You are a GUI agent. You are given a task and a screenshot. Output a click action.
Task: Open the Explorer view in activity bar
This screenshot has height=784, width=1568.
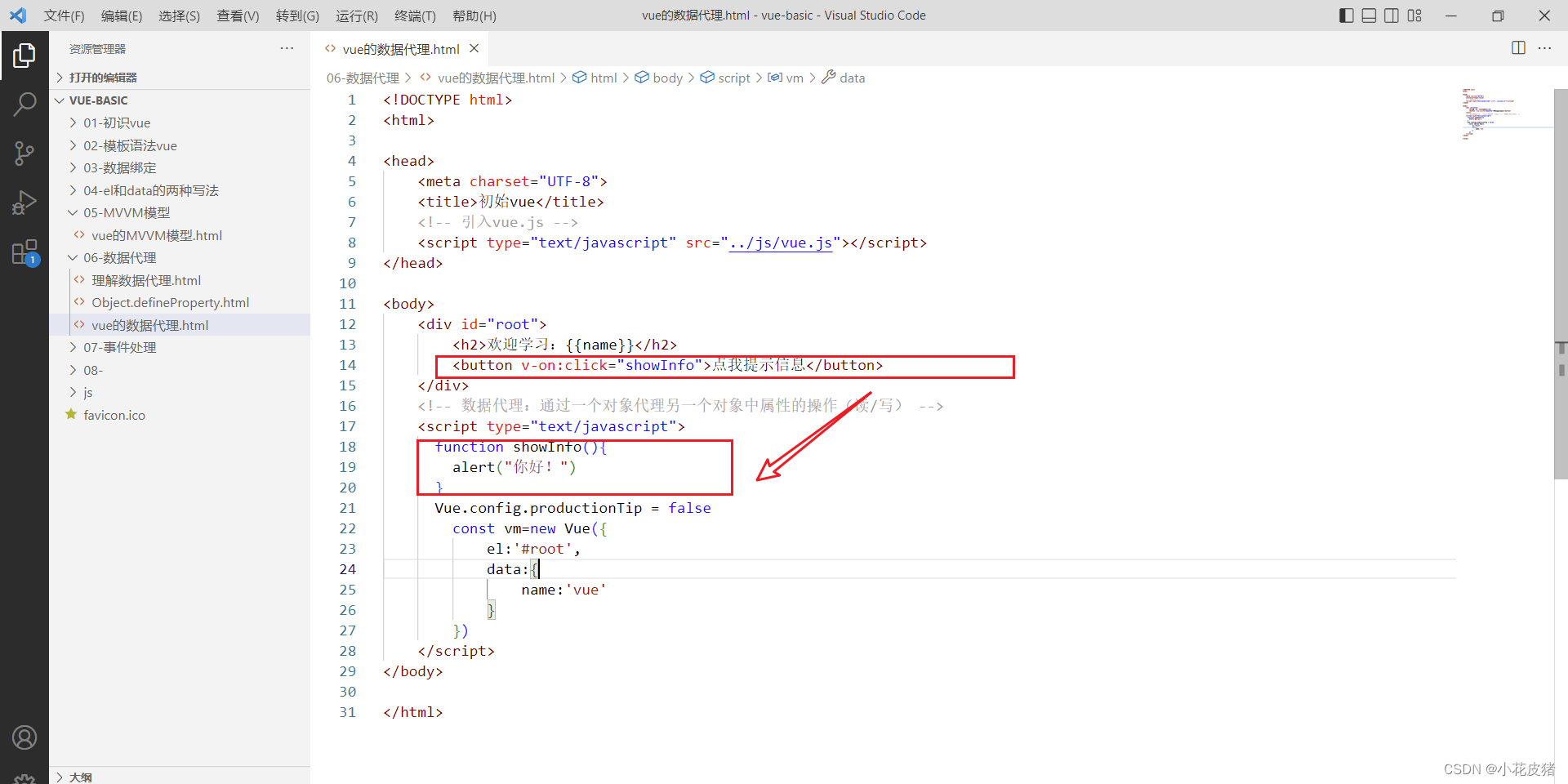[24, 56]
